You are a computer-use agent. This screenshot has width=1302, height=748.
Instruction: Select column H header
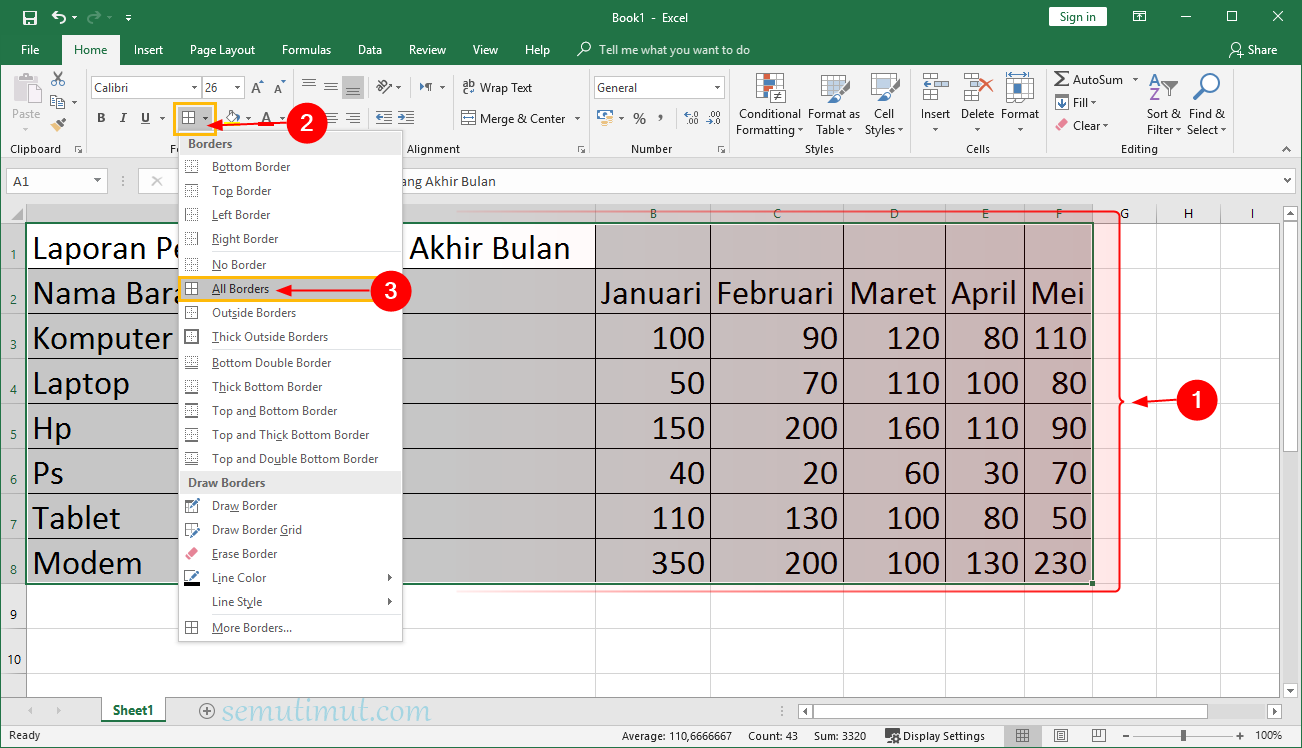tap(1188, 213)
